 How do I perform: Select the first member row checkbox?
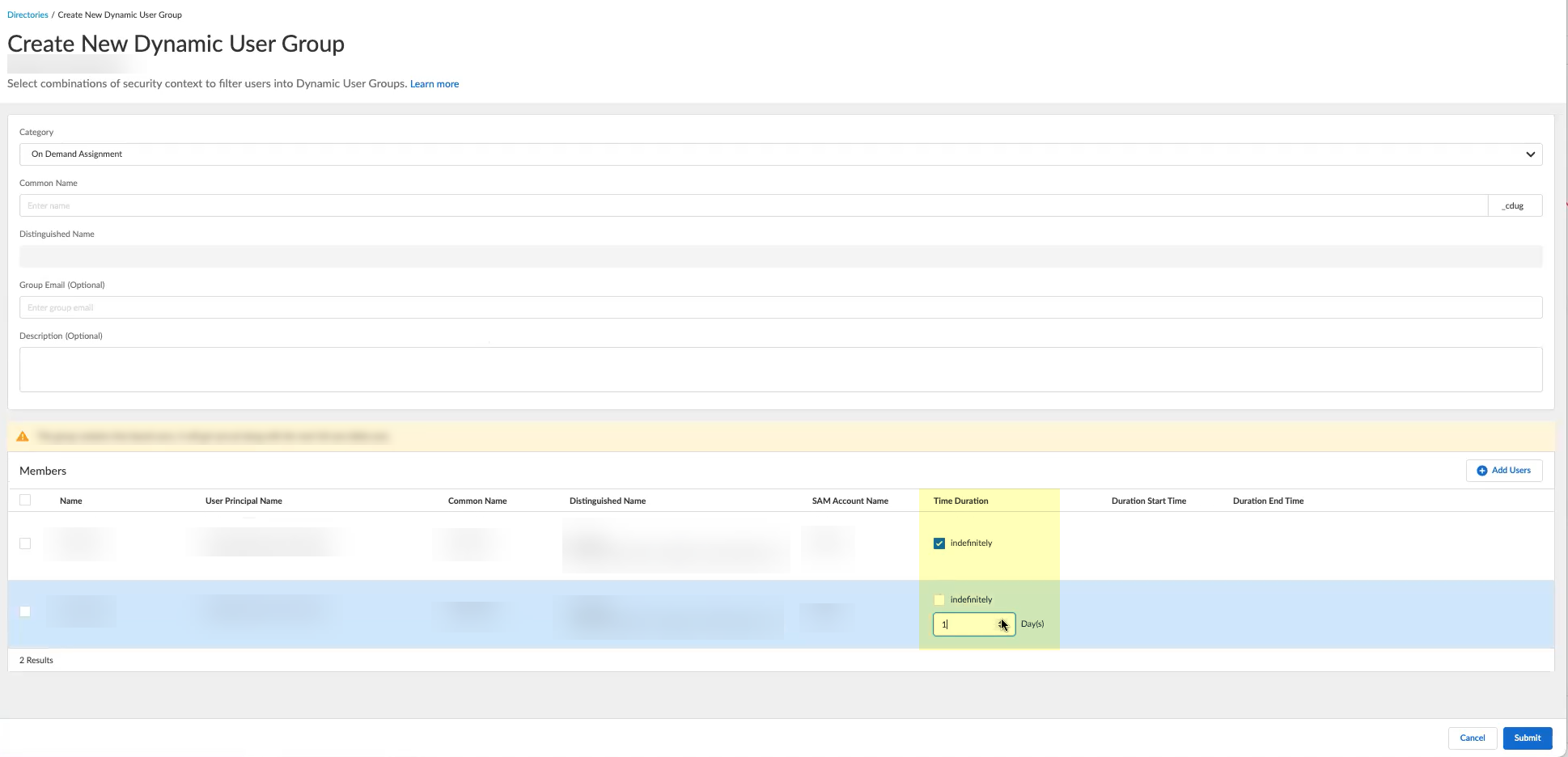coord(25,543)
